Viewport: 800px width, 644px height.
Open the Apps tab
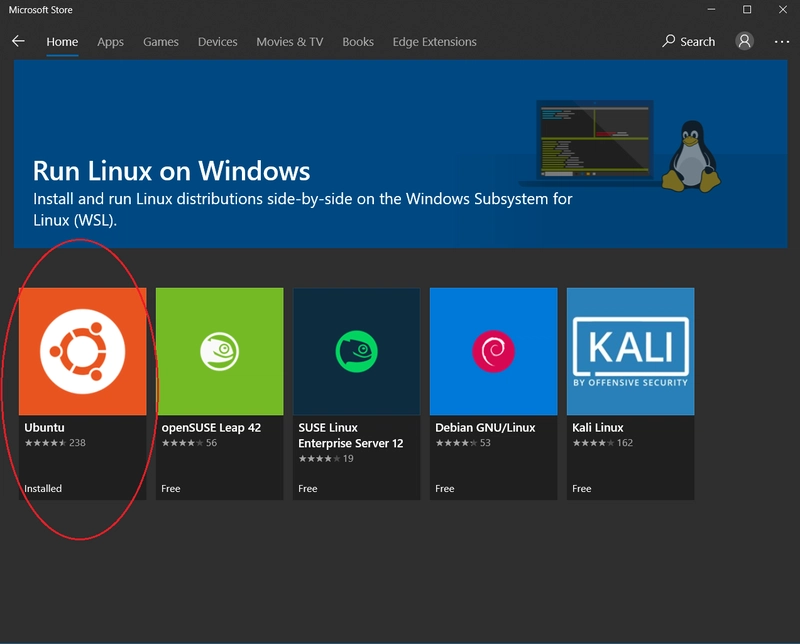pyautogui.click(x=110, y=42)
